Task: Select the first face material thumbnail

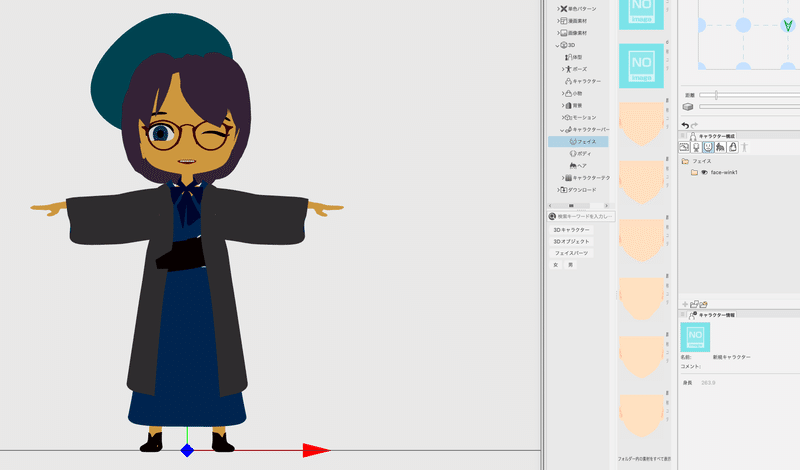Action: 641,124
